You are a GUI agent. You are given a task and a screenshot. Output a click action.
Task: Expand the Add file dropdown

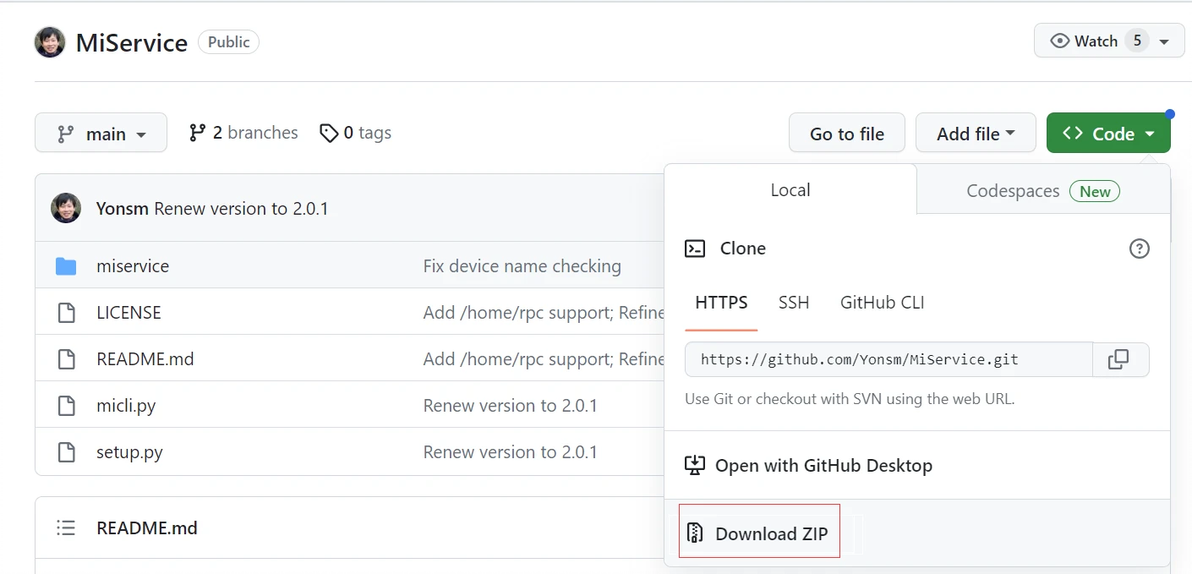975,133
